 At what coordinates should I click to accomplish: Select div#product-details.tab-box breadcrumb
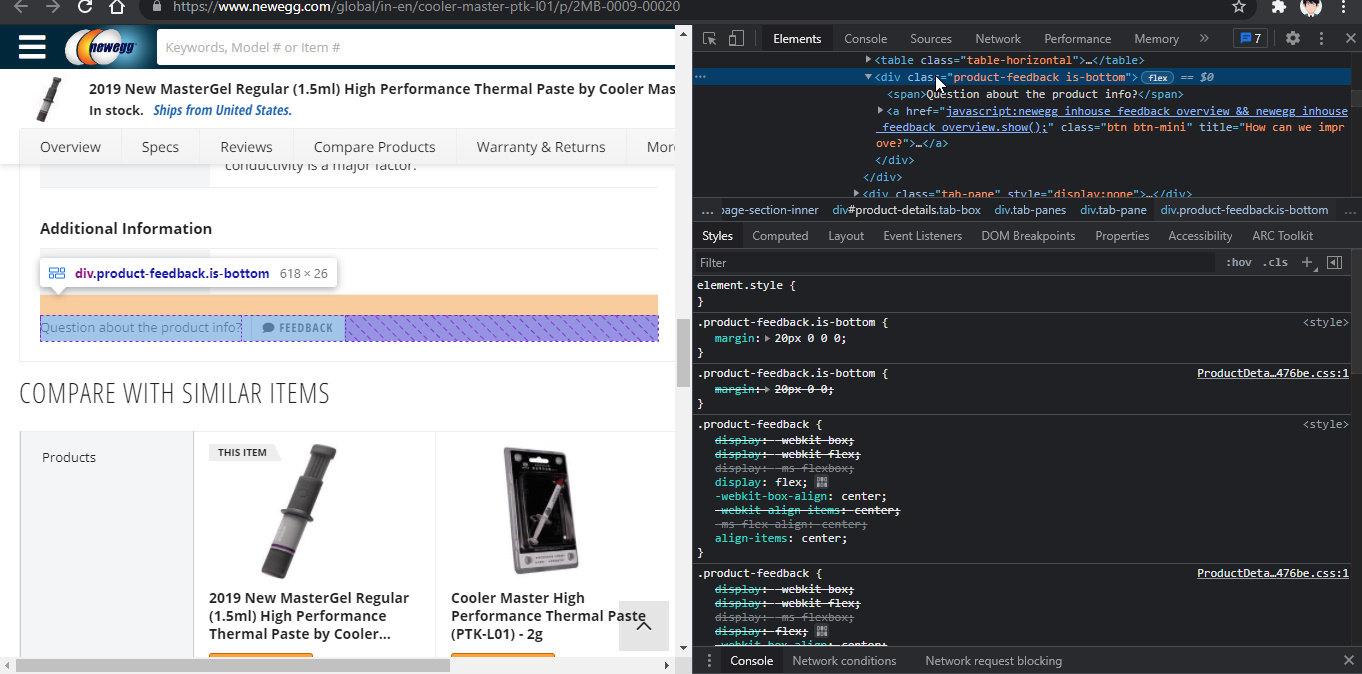point(906,210)
